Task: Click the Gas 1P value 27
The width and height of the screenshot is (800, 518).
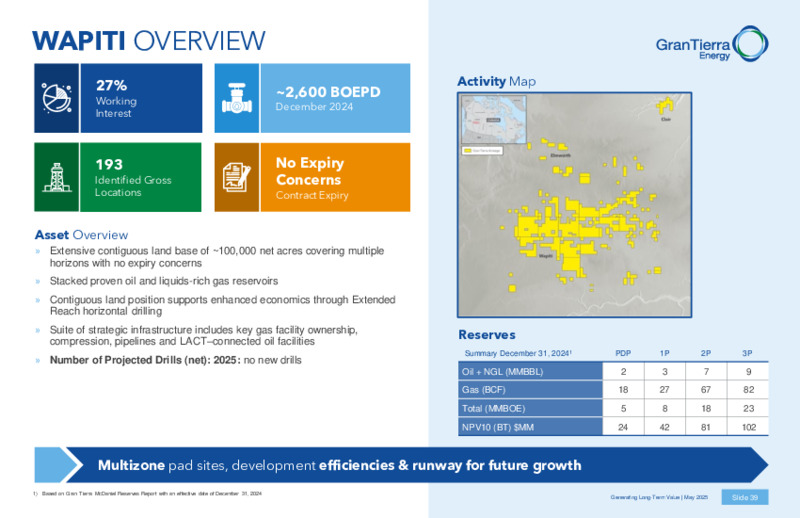Action: coord(664,390)
